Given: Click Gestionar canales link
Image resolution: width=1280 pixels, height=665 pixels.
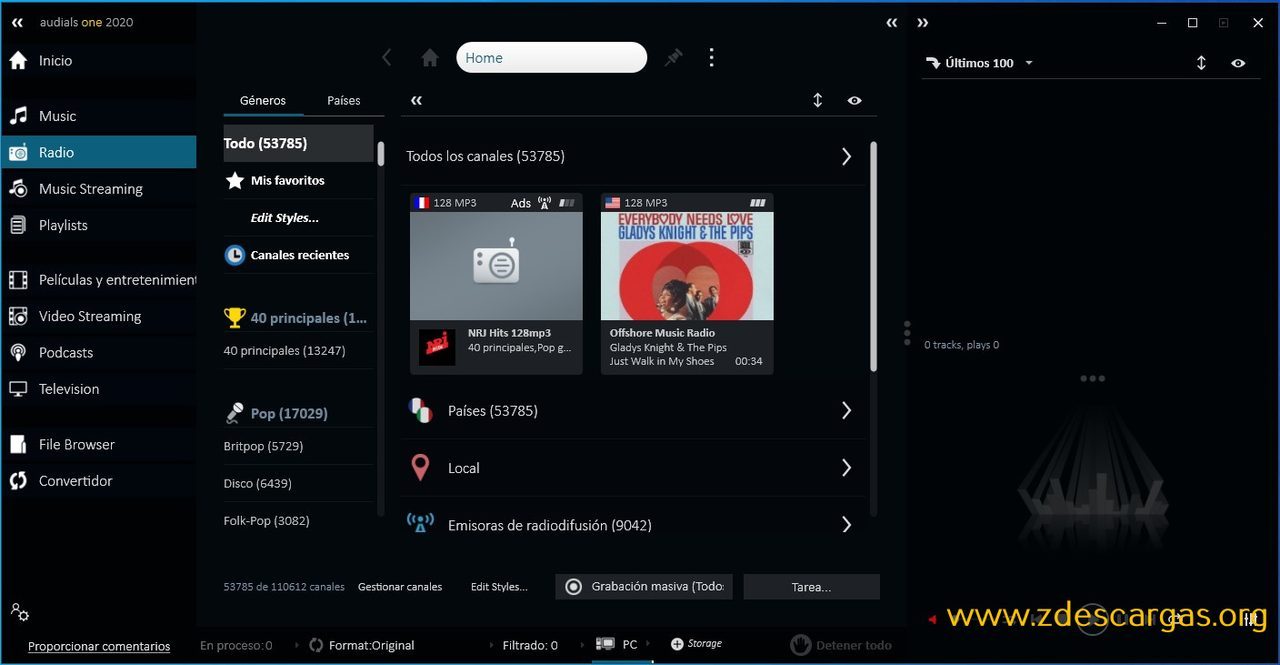Looking at the screenshot, I should (400, 587).
